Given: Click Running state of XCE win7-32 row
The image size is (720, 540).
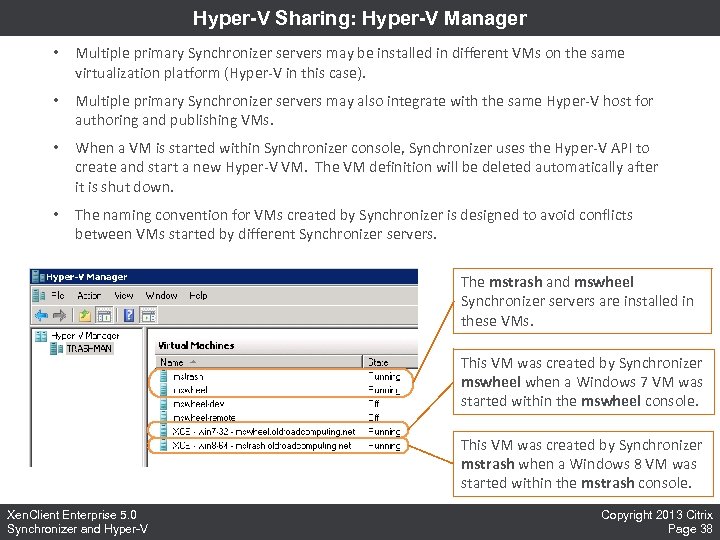Looking at the screenshot, I should [384, 432].
